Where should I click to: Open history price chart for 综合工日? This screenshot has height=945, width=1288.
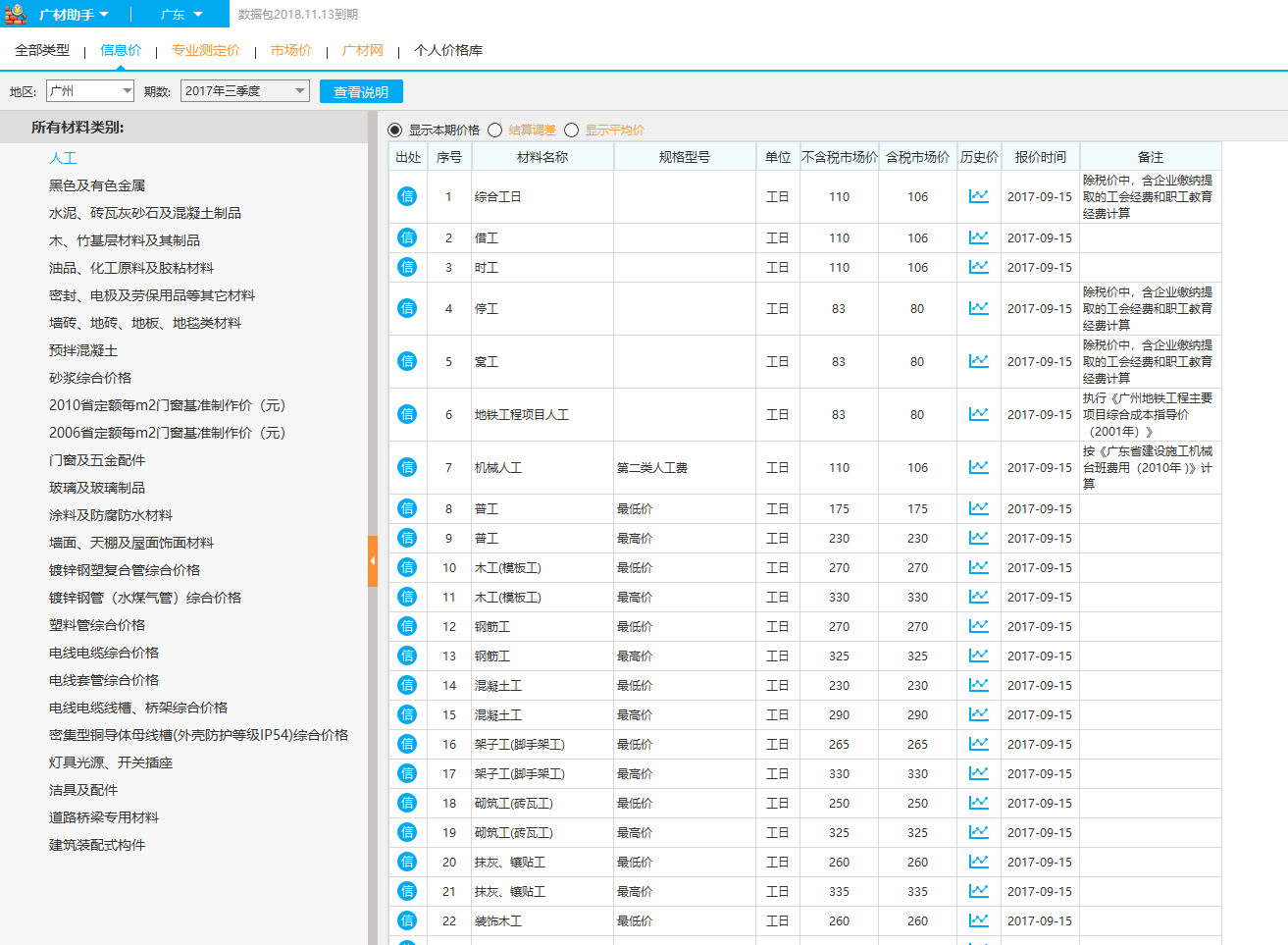tap(979, 196)
